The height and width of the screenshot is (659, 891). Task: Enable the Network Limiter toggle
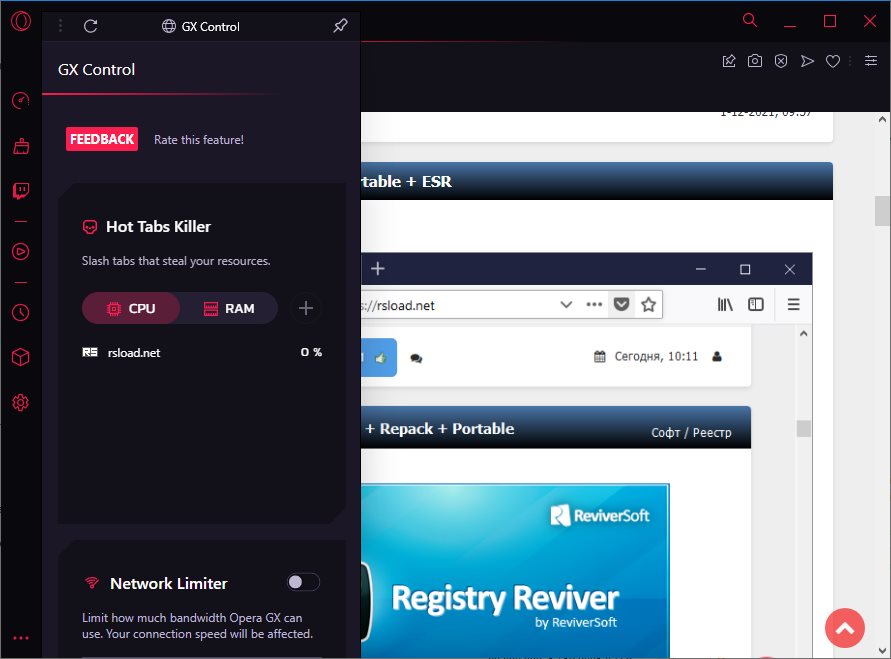tap(303, 582)
